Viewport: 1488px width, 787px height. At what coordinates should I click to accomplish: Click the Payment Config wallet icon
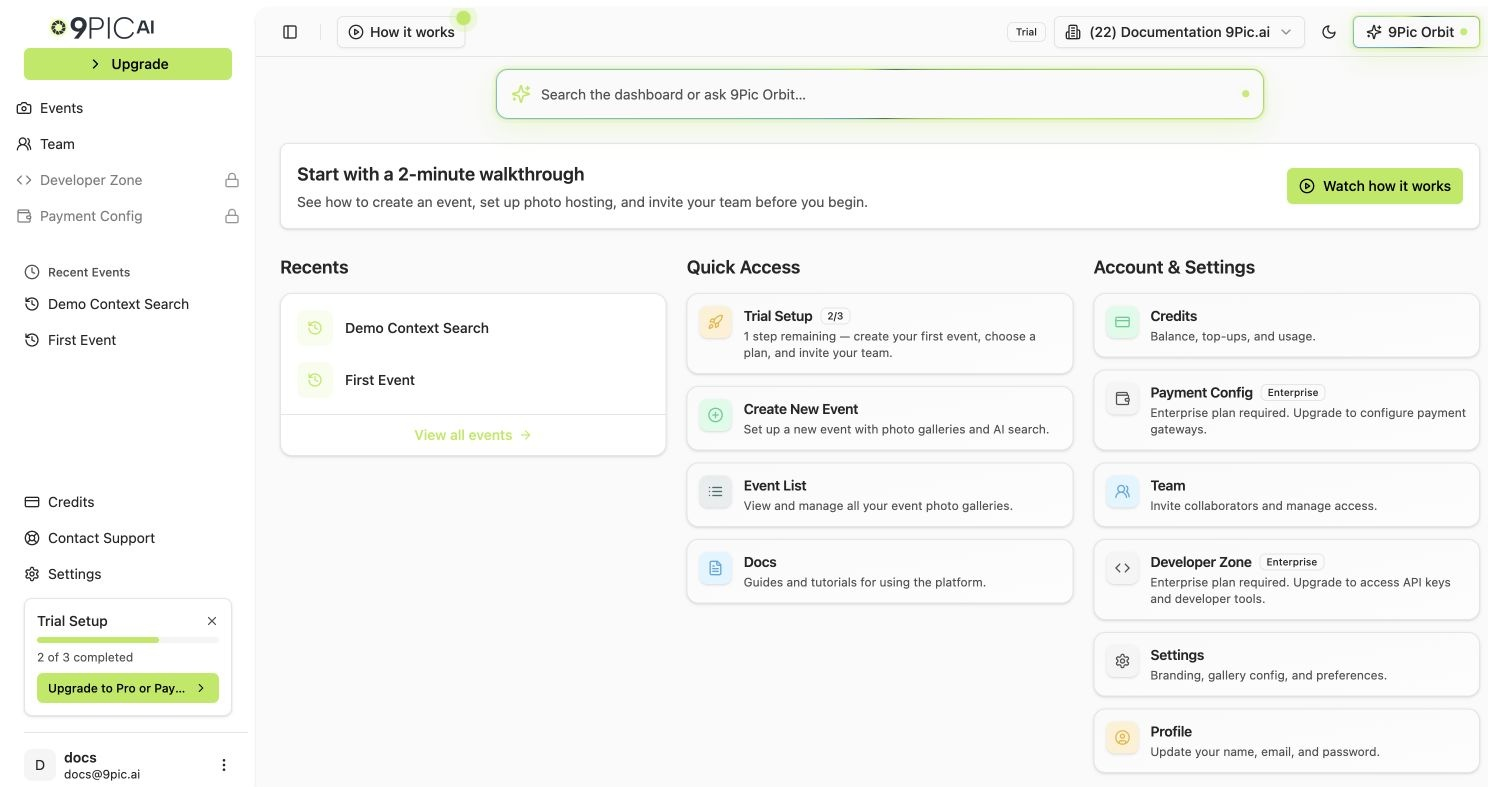coord(1122,399)
